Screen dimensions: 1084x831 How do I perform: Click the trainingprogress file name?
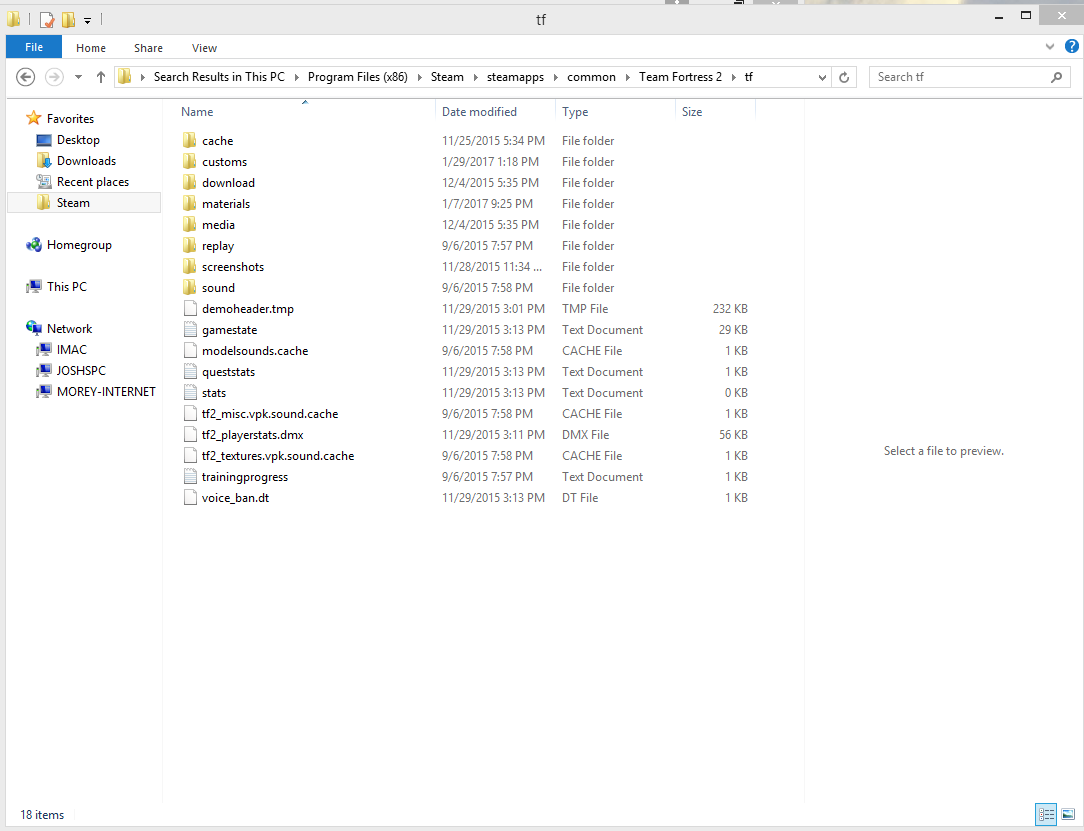coord(245,476)
